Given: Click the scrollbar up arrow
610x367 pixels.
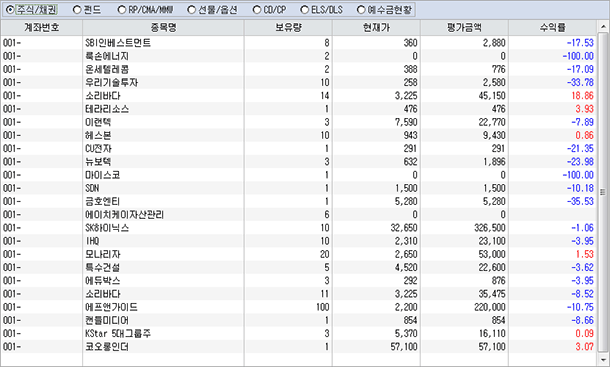Looking at the screenshot, I should point(603,26).
